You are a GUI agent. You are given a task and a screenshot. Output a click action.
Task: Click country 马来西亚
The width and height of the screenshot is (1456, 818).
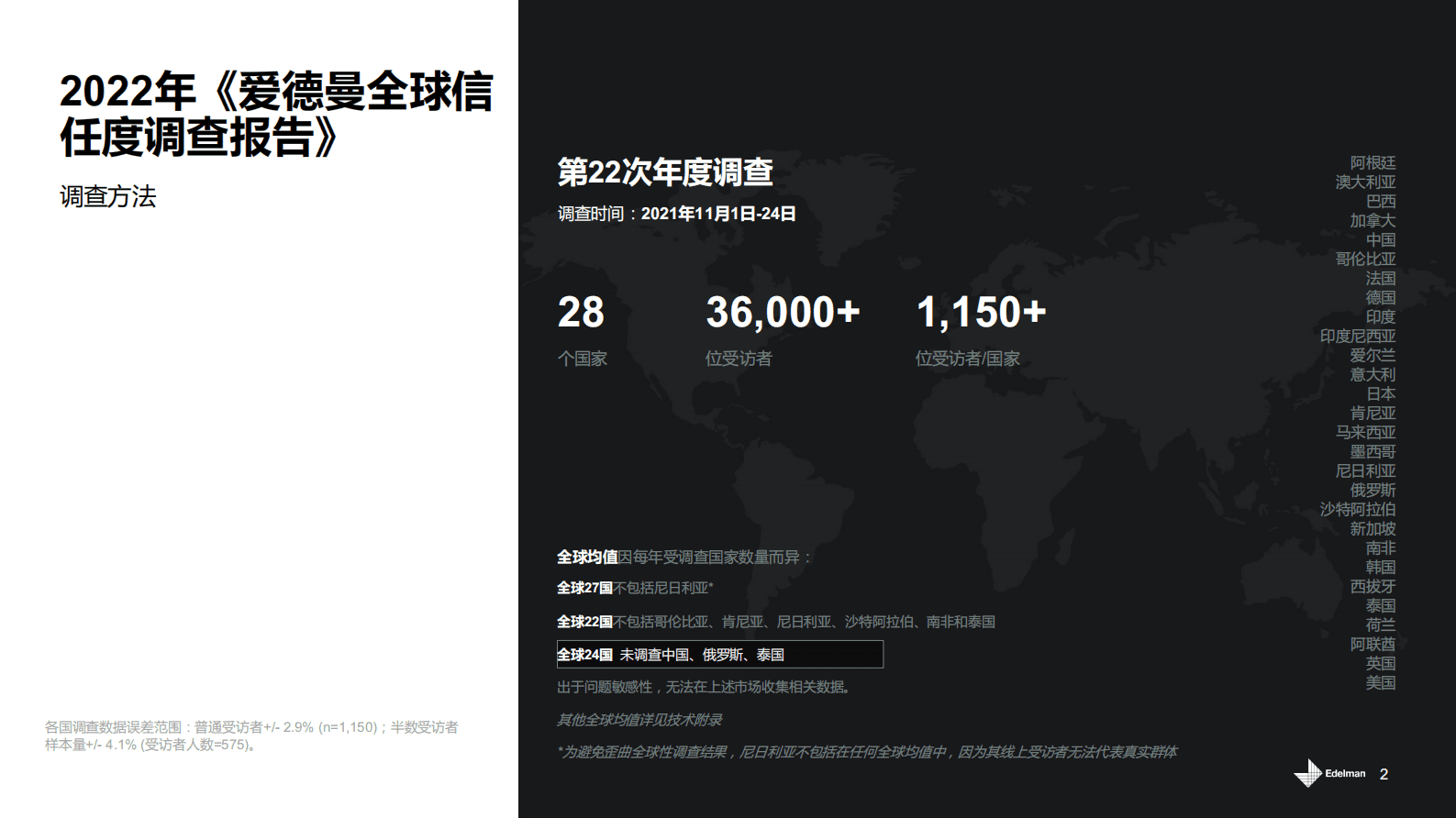tap(1365, 433)
